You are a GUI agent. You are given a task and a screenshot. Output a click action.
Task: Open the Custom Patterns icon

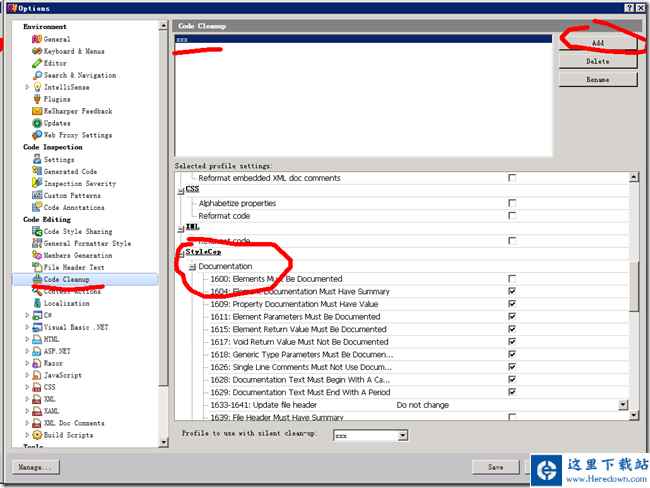click(37, 195)
